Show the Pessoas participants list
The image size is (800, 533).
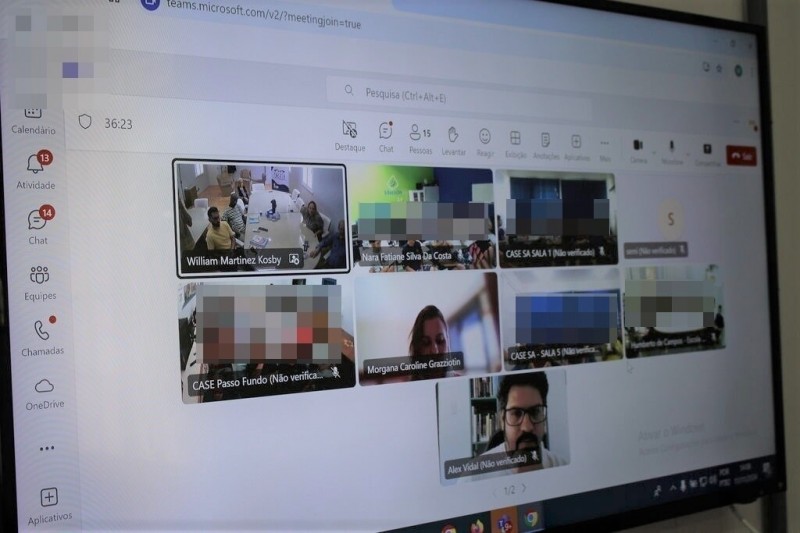pos(420,139)
